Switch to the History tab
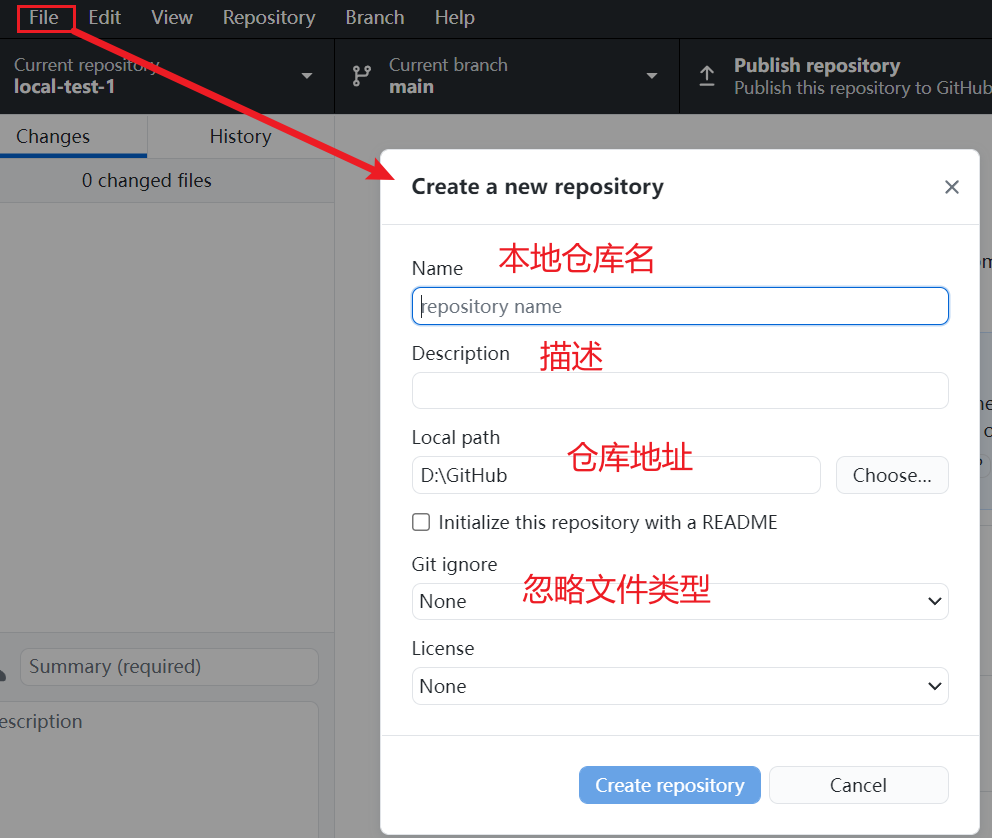Viewport: 992px width, 838px height. (x=240, y=137)
